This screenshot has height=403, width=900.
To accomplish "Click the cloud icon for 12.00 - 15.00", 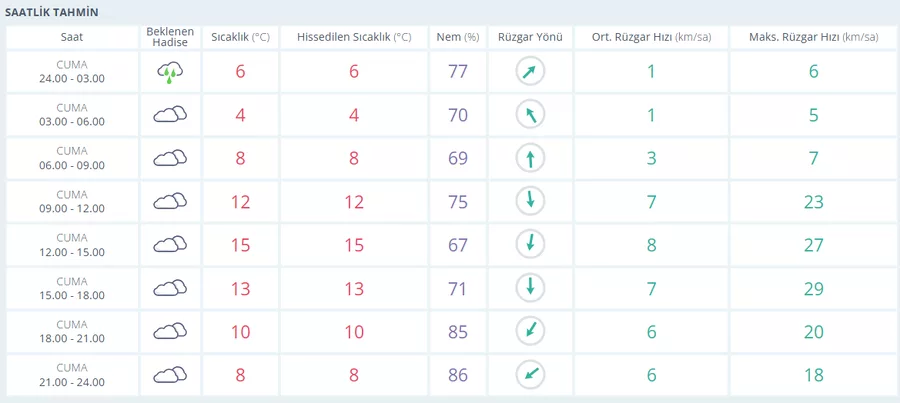I will [x=170, y=244].
